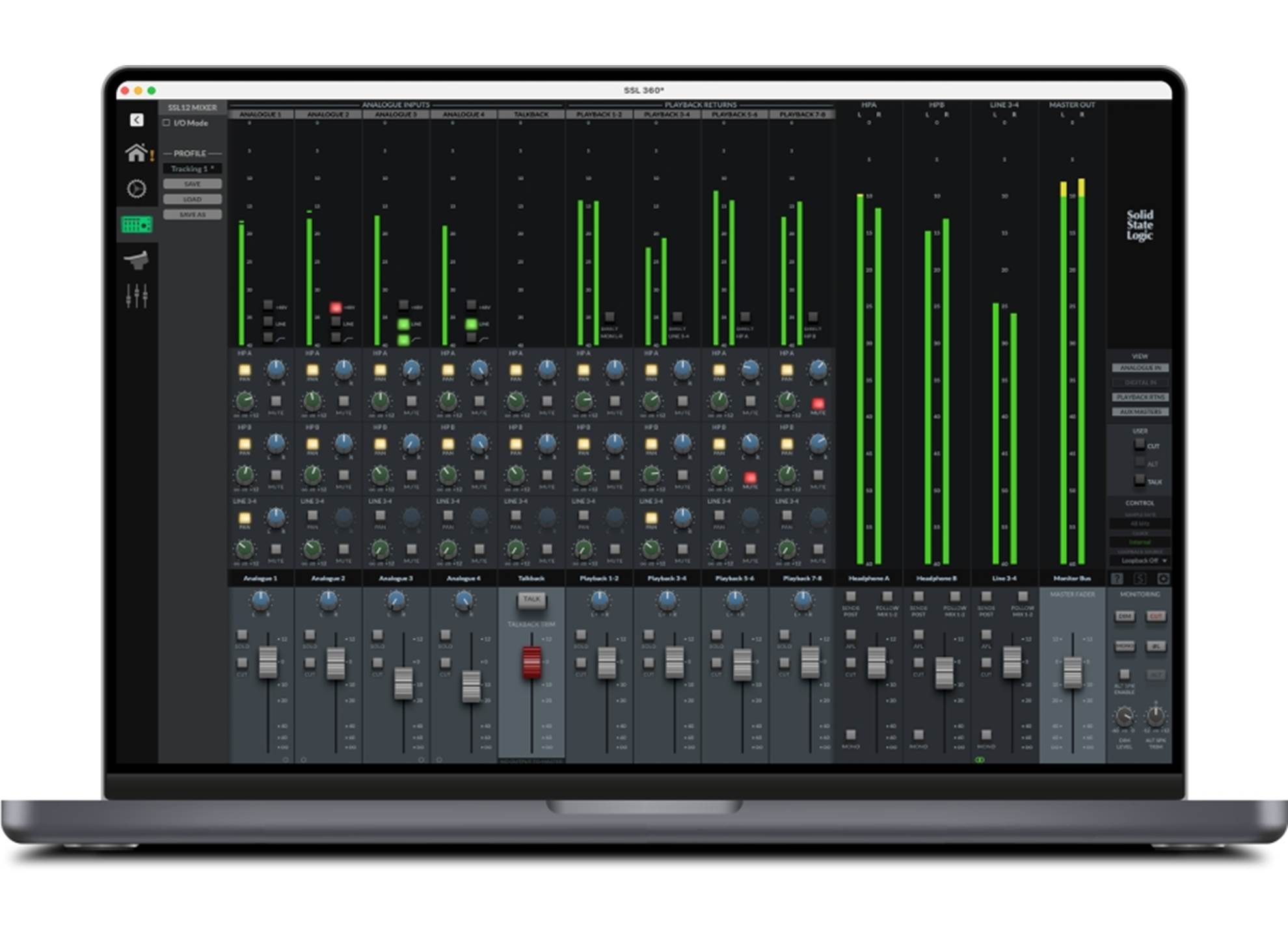1288x937 pixels.
Task: Show the DIGITAL IN view
Action: [x=1140, y=383]
